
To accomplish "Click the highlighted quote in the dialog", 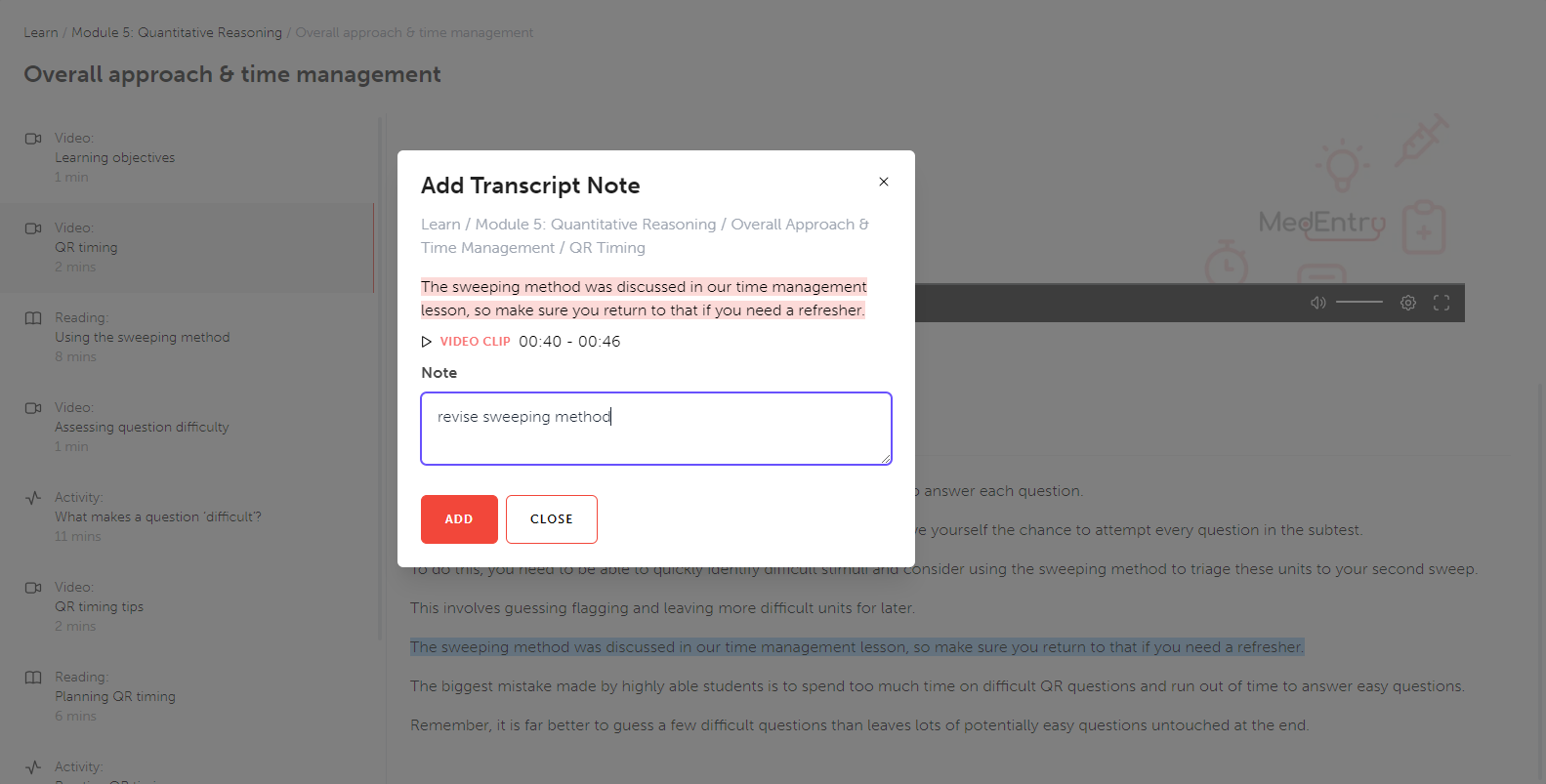I will [x=644, y=299].
